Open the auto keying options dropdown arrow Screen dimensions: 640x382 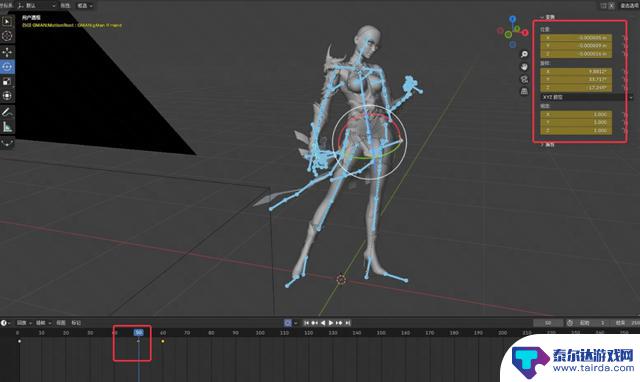tap(296, 323)
